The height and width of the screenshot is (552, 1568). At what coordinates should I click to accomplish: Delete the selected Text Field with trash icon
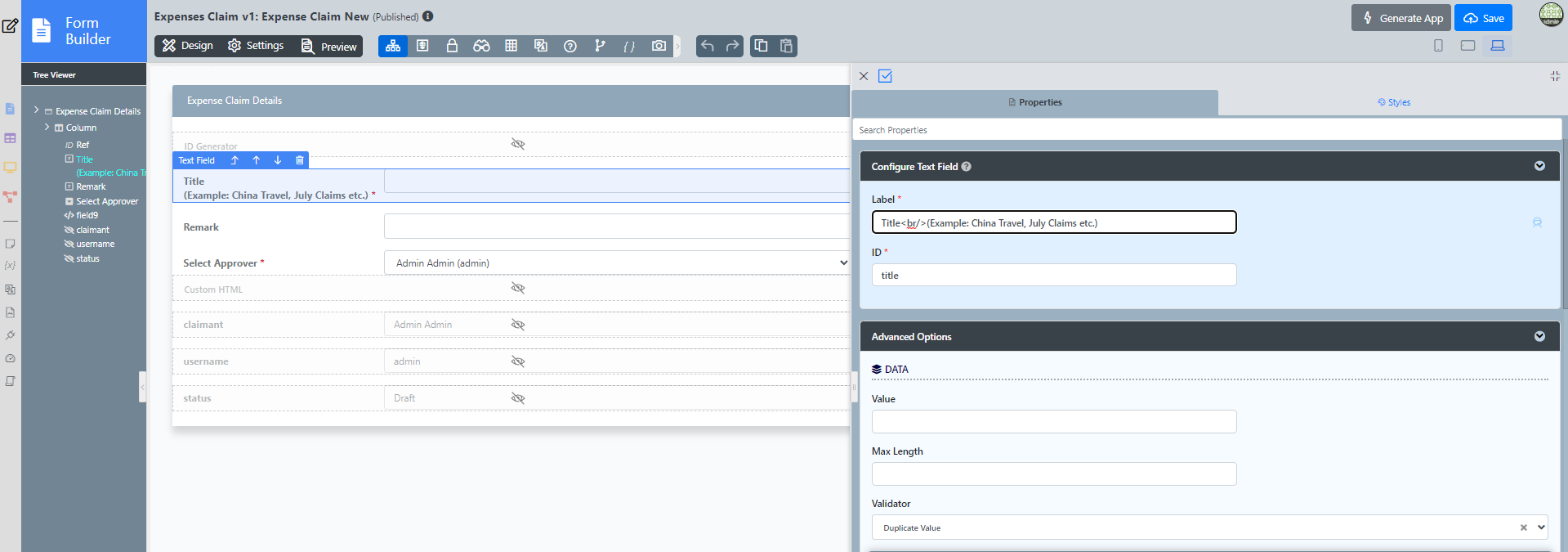pos(300,160)
